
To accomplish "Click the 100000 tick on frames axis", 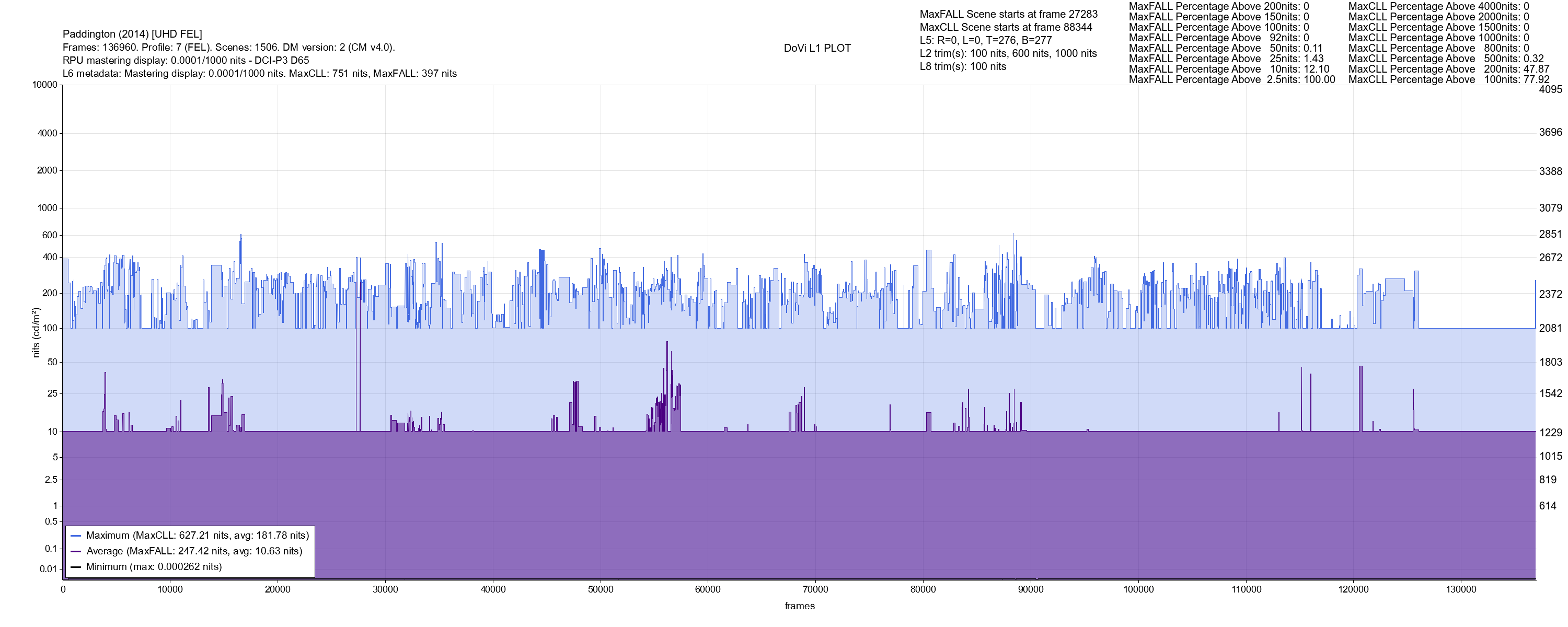I will click(1138, 590).
